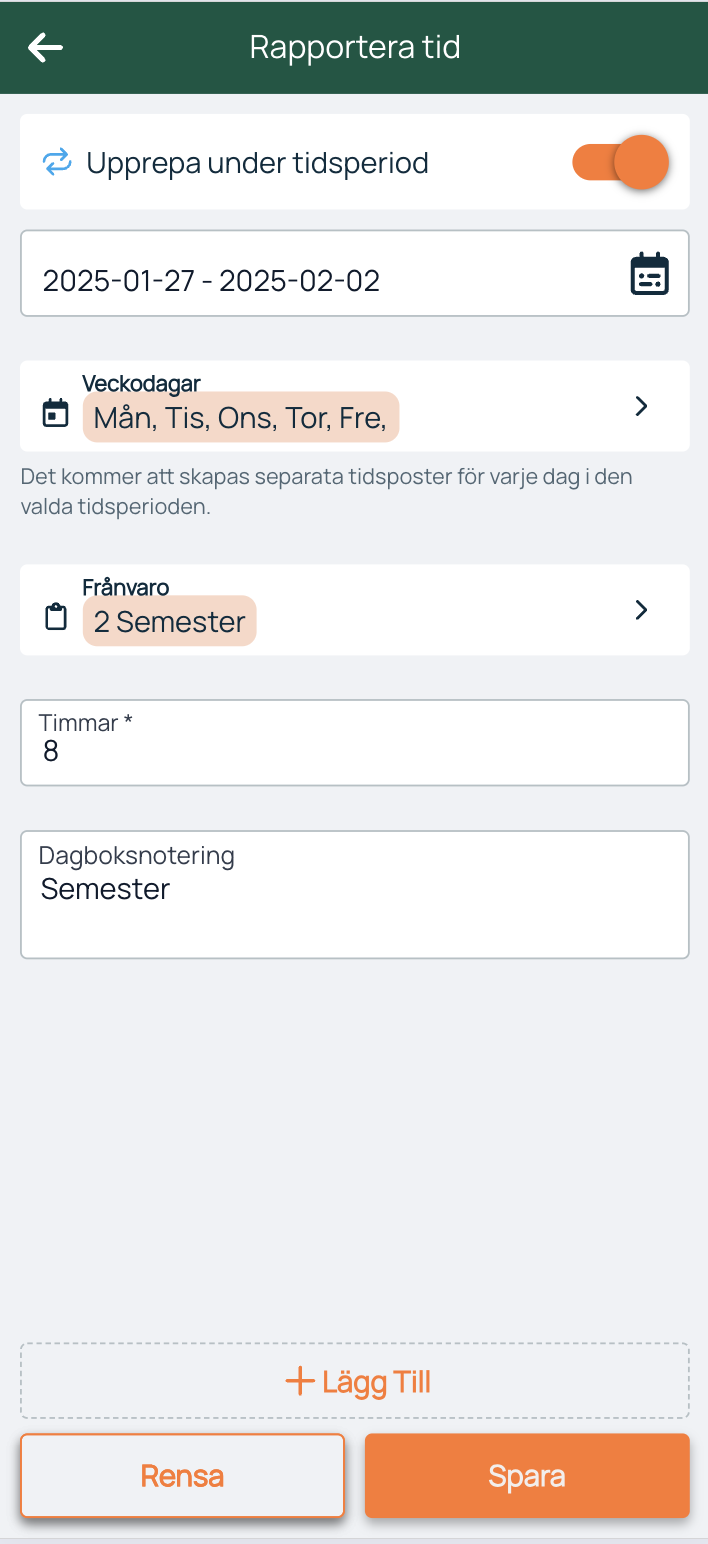Viewport: 708px width, 1544px height.
Task: Open the weekdays selection chip Mån, Tis, Ons
Action: pyautogui.click(x=240, y=418)
